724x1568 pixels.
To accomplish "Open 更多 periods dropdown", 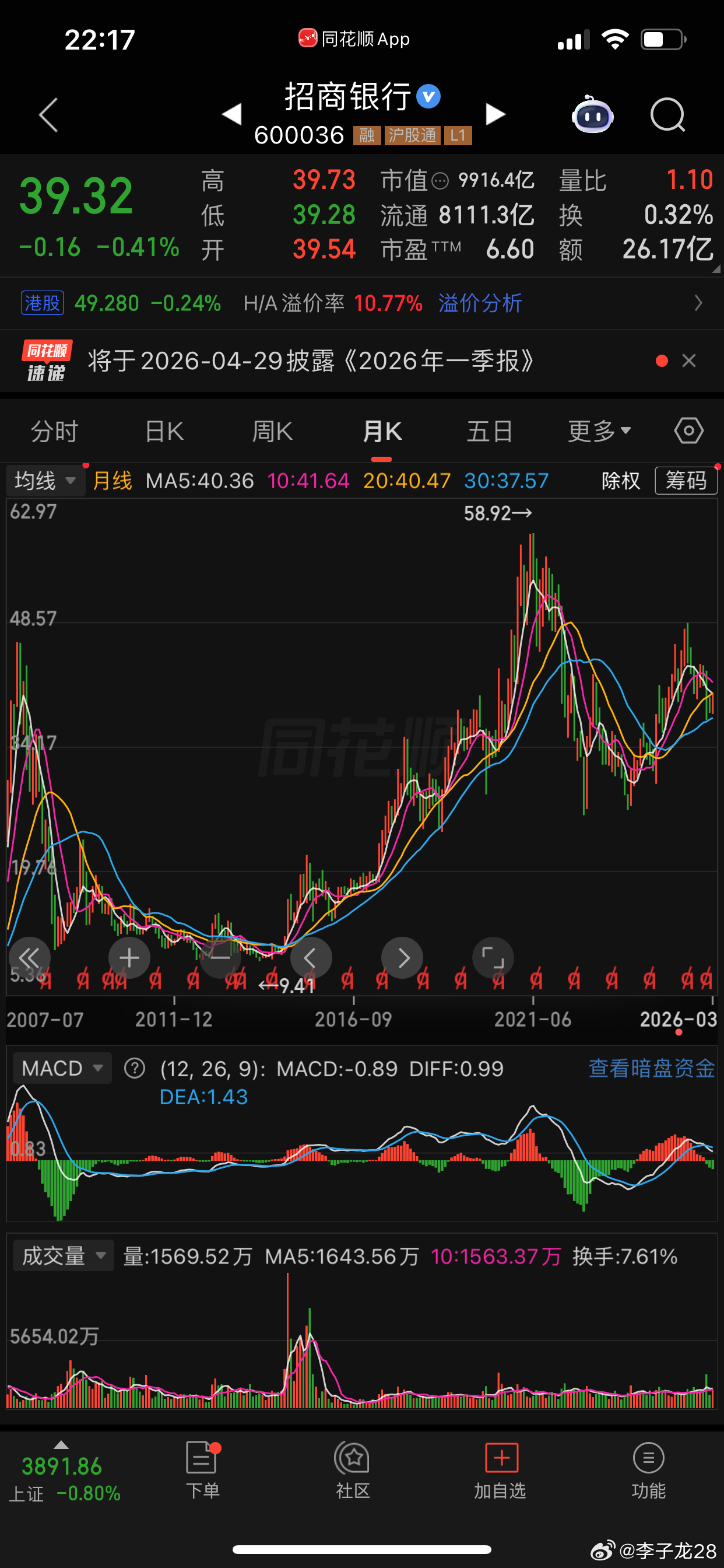I will 599,431.
